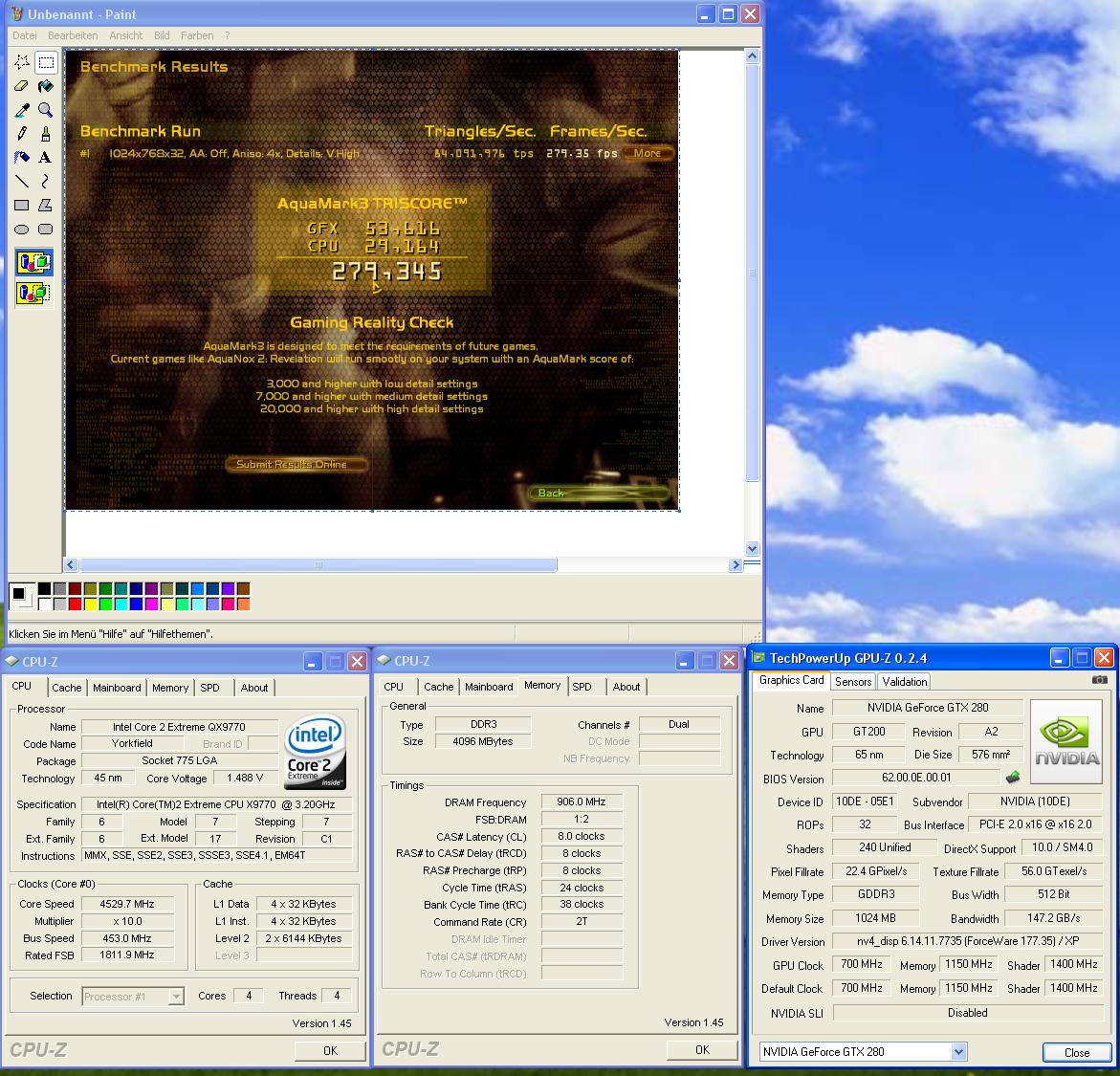Choose the Rounded Rectangle tool
This screenshot has width=1120, height=1076.
pos(46,229)
